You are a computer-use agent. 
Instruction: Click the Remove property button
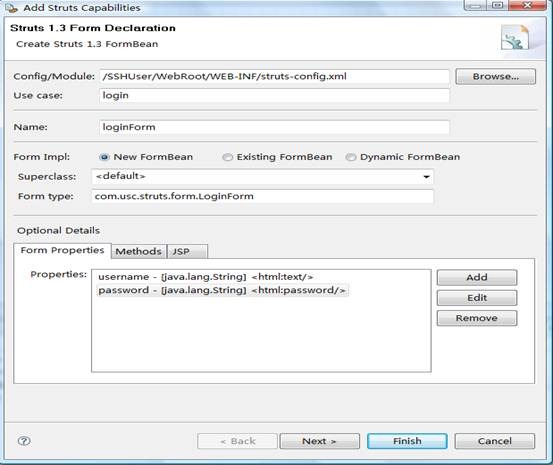[477, 318]
